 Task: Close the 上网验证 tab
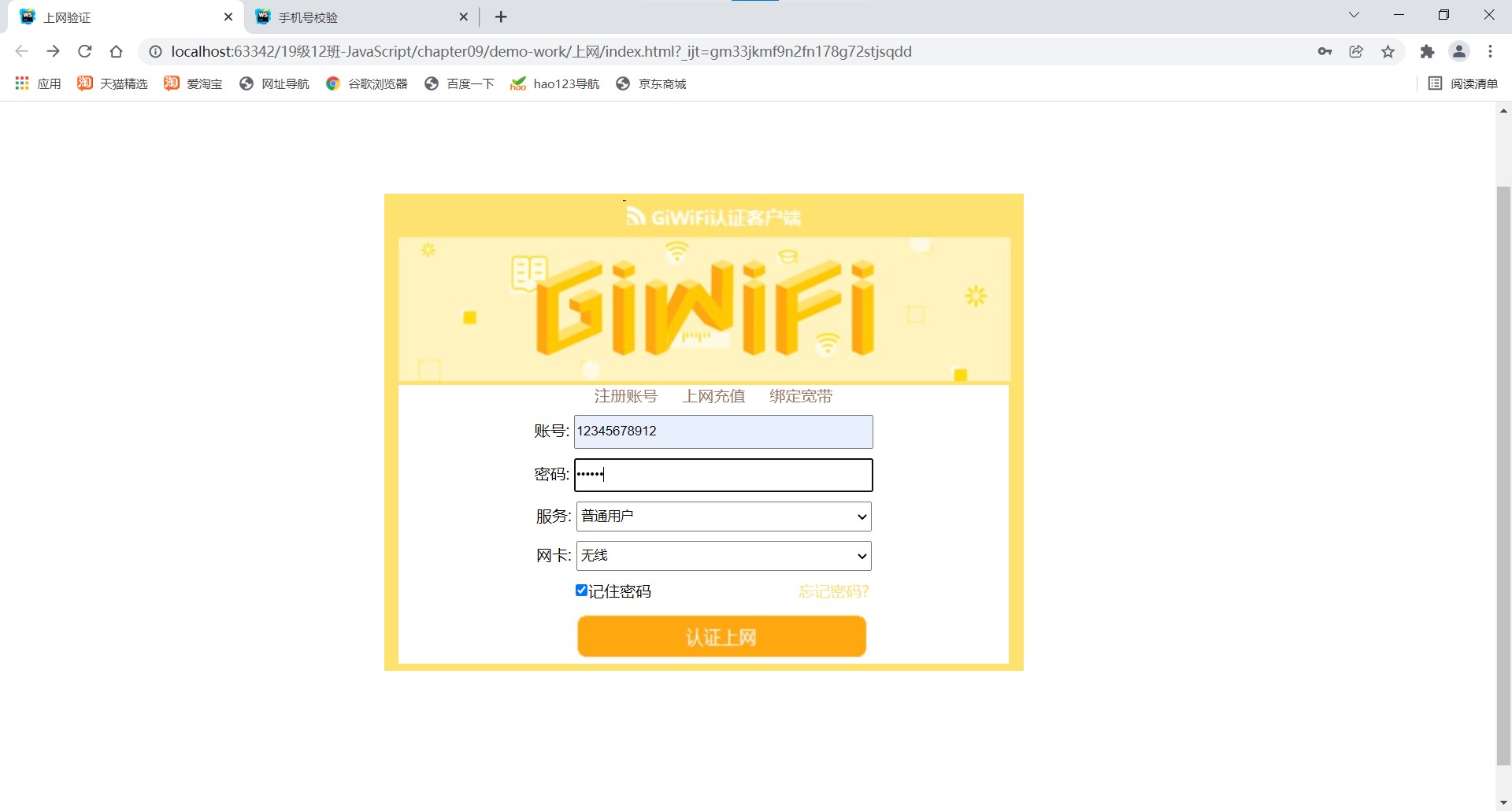pos(228,17)
